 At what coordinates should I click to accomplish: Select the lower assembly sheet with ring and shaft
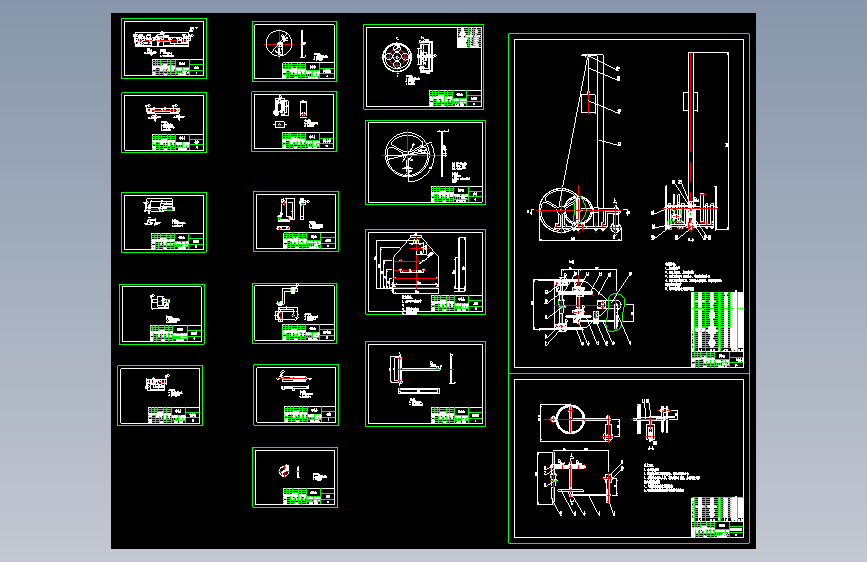click(629, 459)
